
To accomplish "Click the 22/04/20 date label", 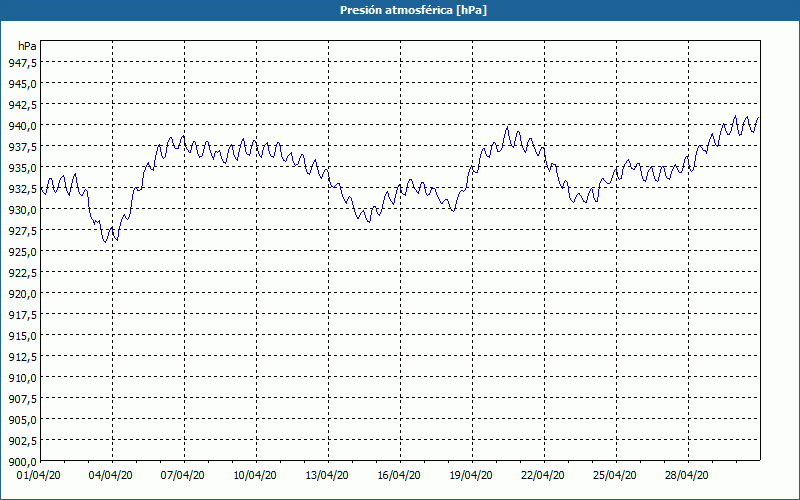I will point(542,475).
